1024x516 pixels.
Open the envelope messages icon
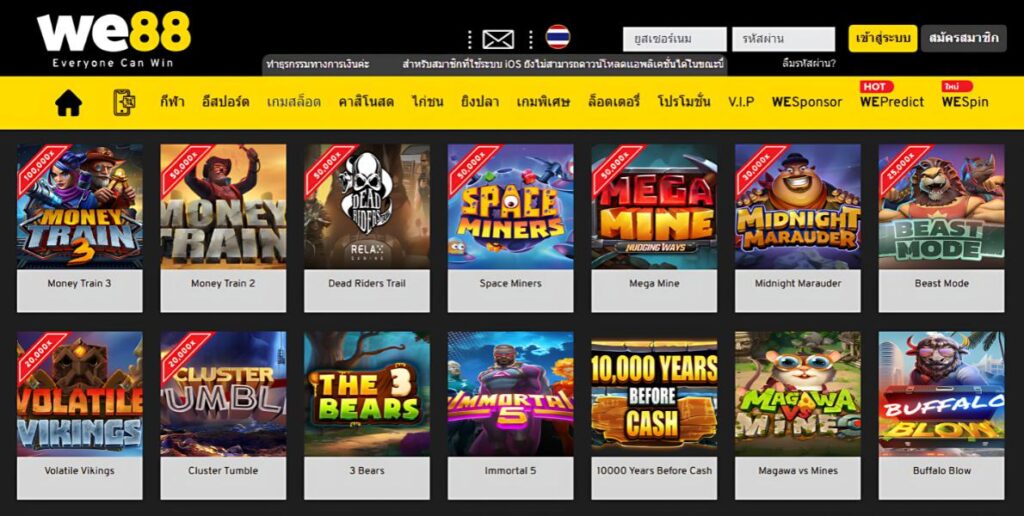[x=498, y=40]
